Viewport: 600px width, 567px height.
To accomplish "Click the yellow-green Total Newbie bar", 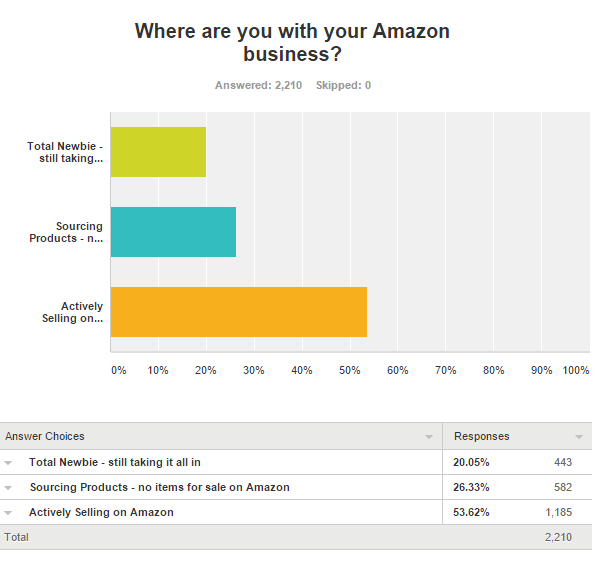I will 158,152.
